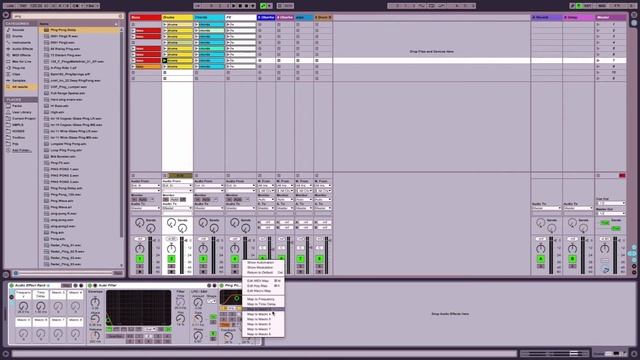Adjust the Time Delay macro knob in rack

[40, 306]
